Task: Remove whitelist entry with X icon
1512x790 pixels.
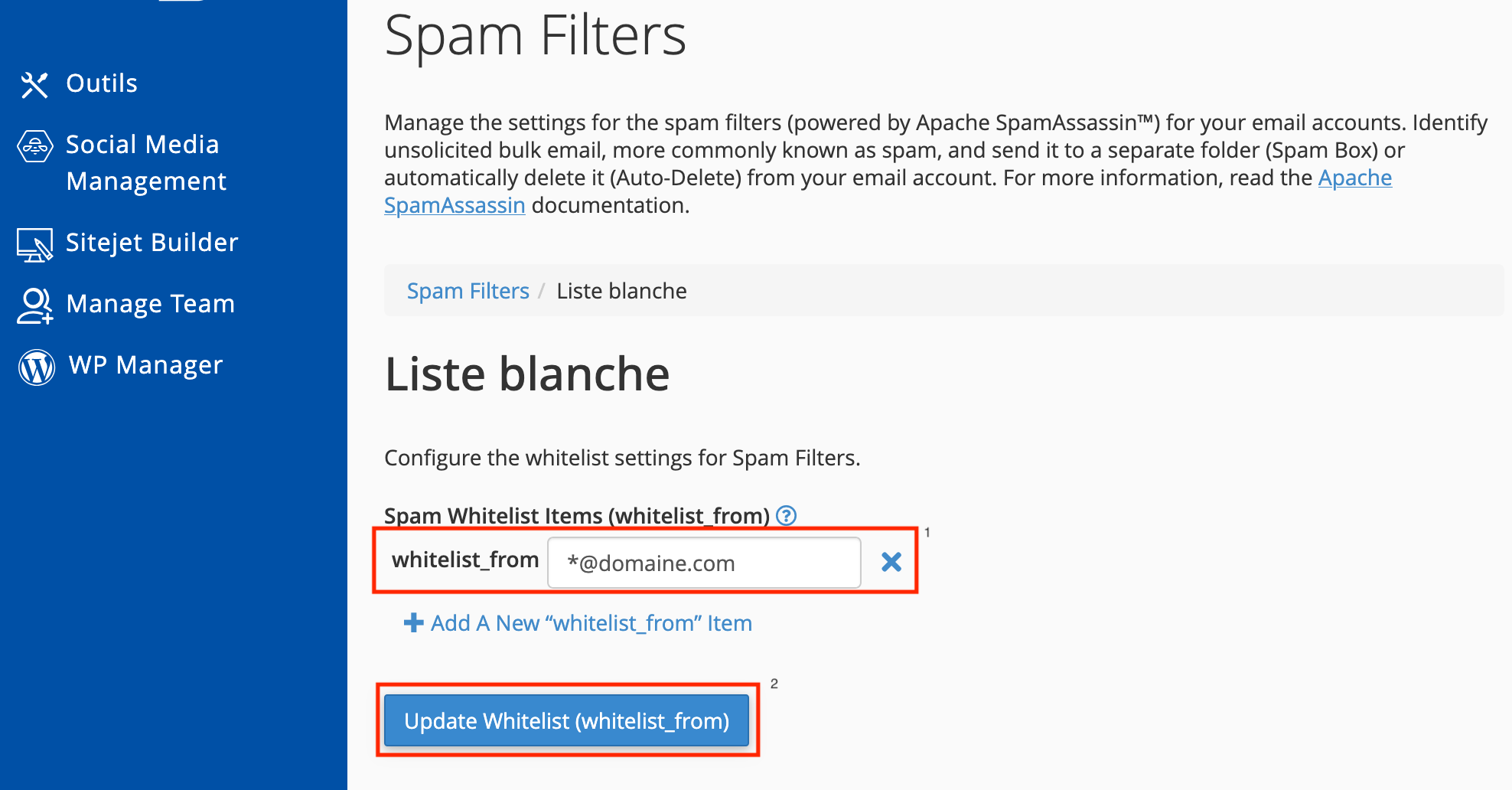Action: coord(891,562)
